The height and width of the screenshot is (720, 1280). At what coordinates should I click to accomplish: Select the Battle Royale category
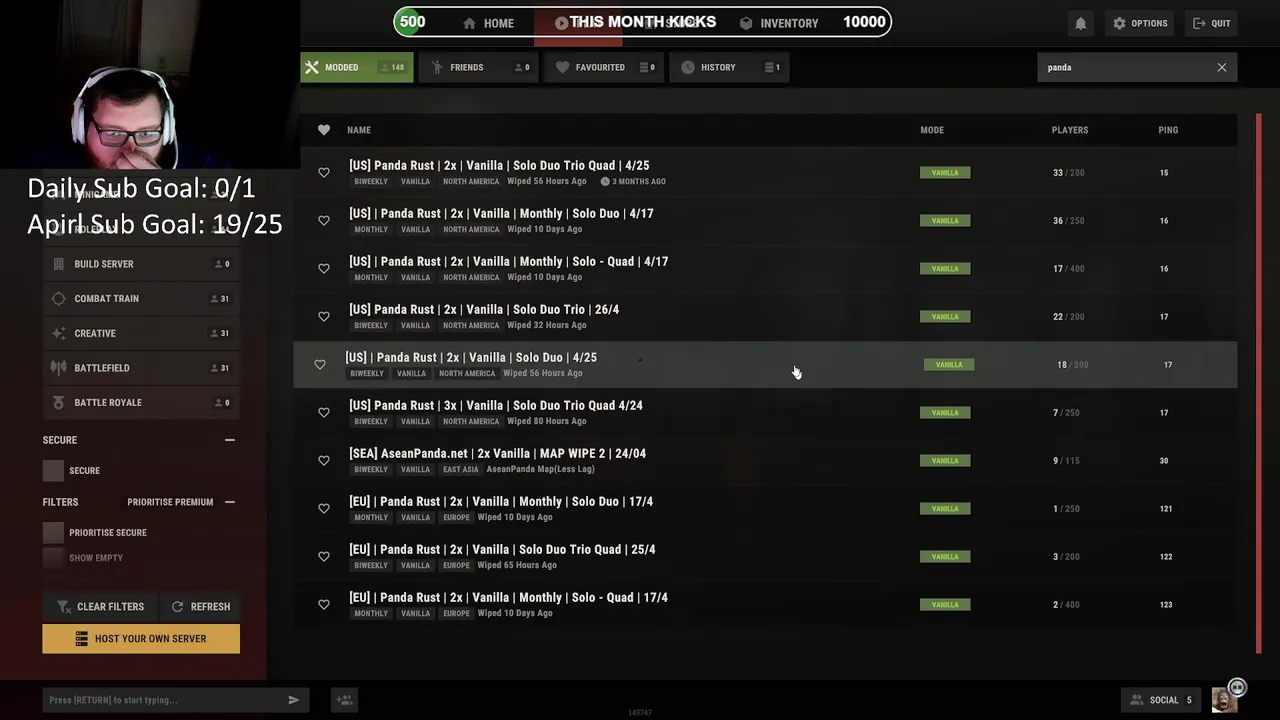141,403
